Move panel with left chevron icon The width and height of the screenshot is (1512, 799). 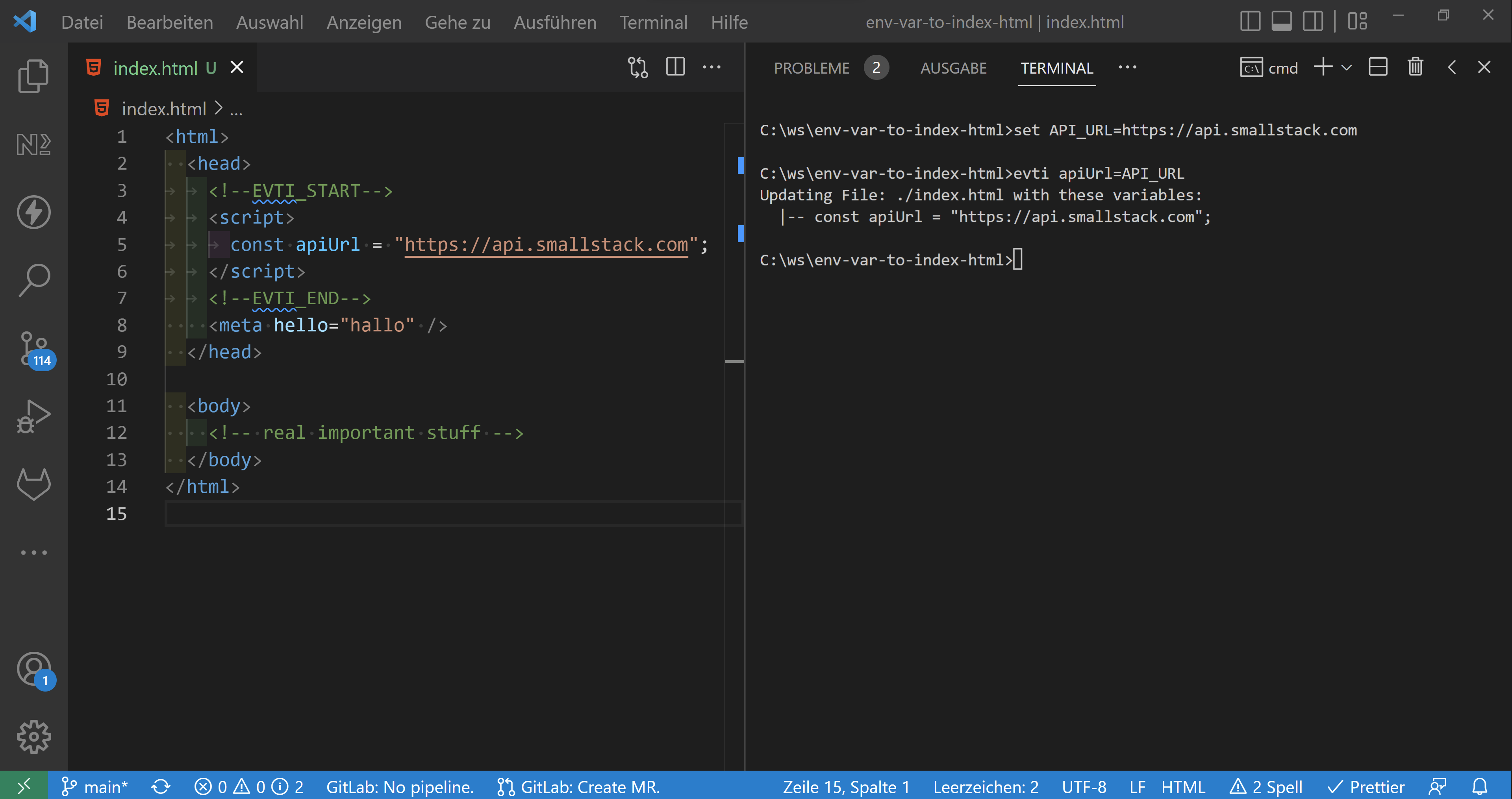click(x=1451, y=67)
